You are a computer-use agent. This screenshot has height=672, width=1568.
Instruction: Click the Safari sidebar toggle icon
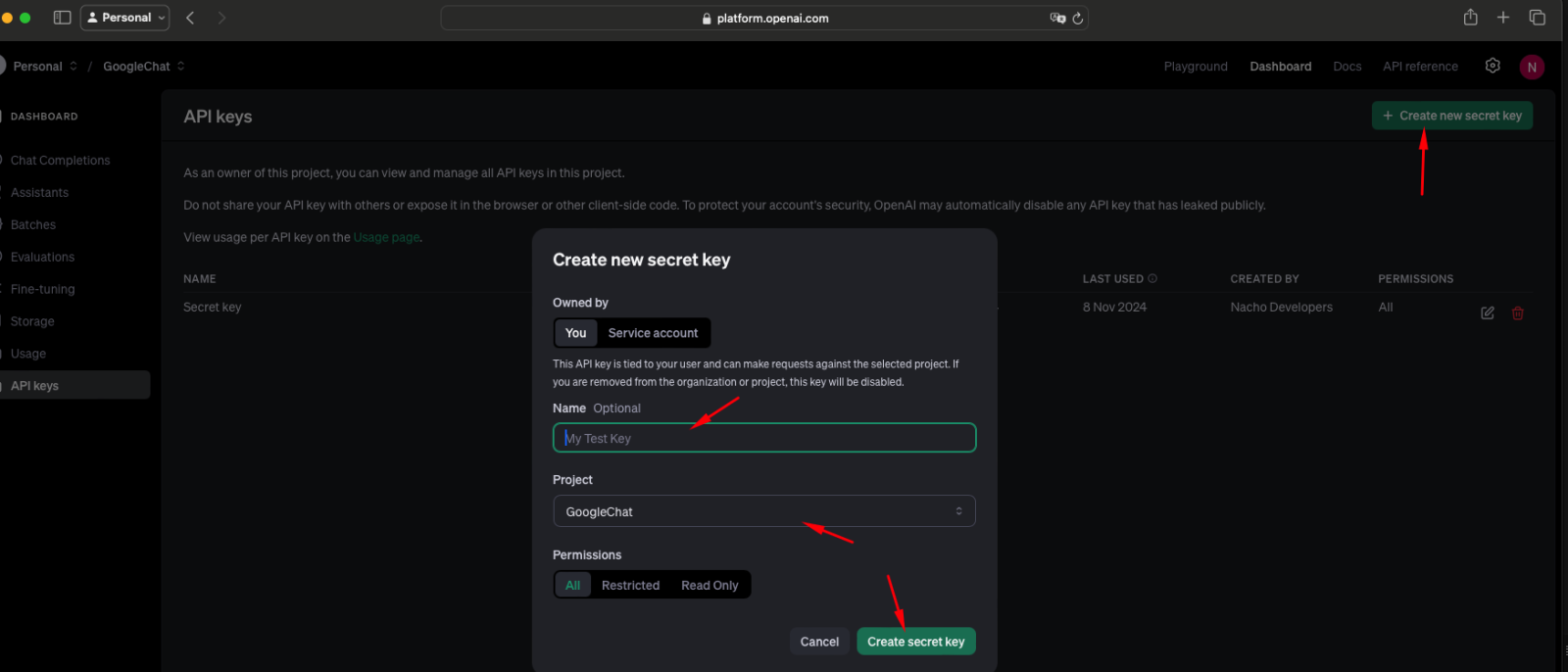tap(62, 18)
